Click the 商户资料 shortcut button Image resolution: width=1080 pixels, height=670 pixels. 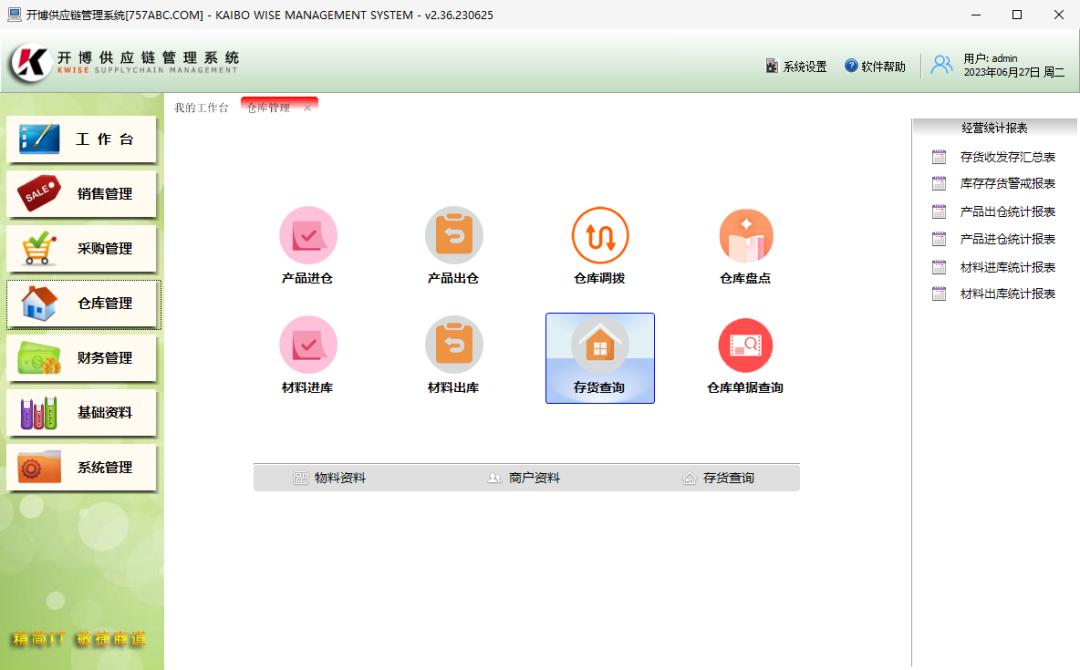click(x=524, y=478)
